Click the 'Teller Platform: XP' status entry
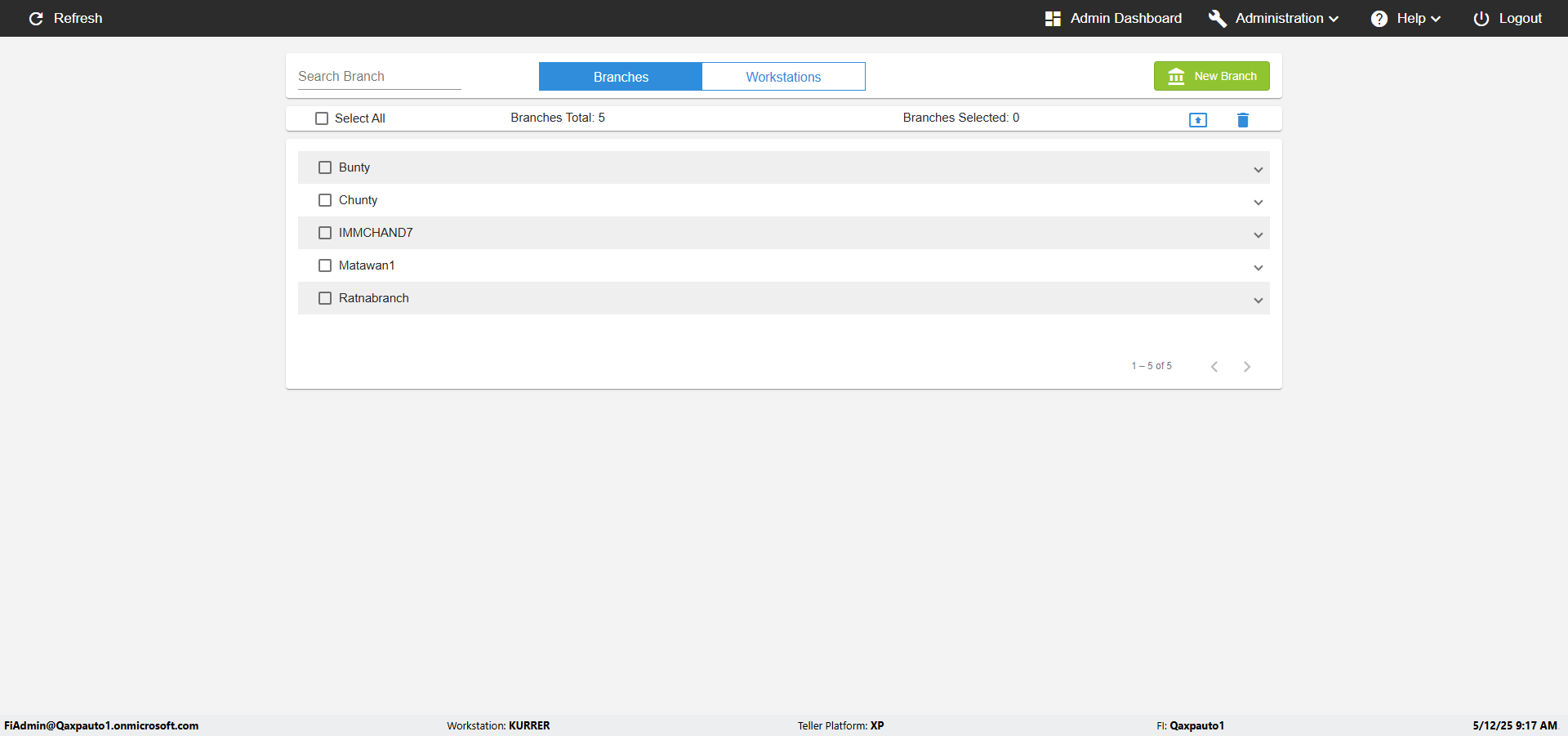The width and height of the screenshot is (1568, 736). tap(841, 725)
